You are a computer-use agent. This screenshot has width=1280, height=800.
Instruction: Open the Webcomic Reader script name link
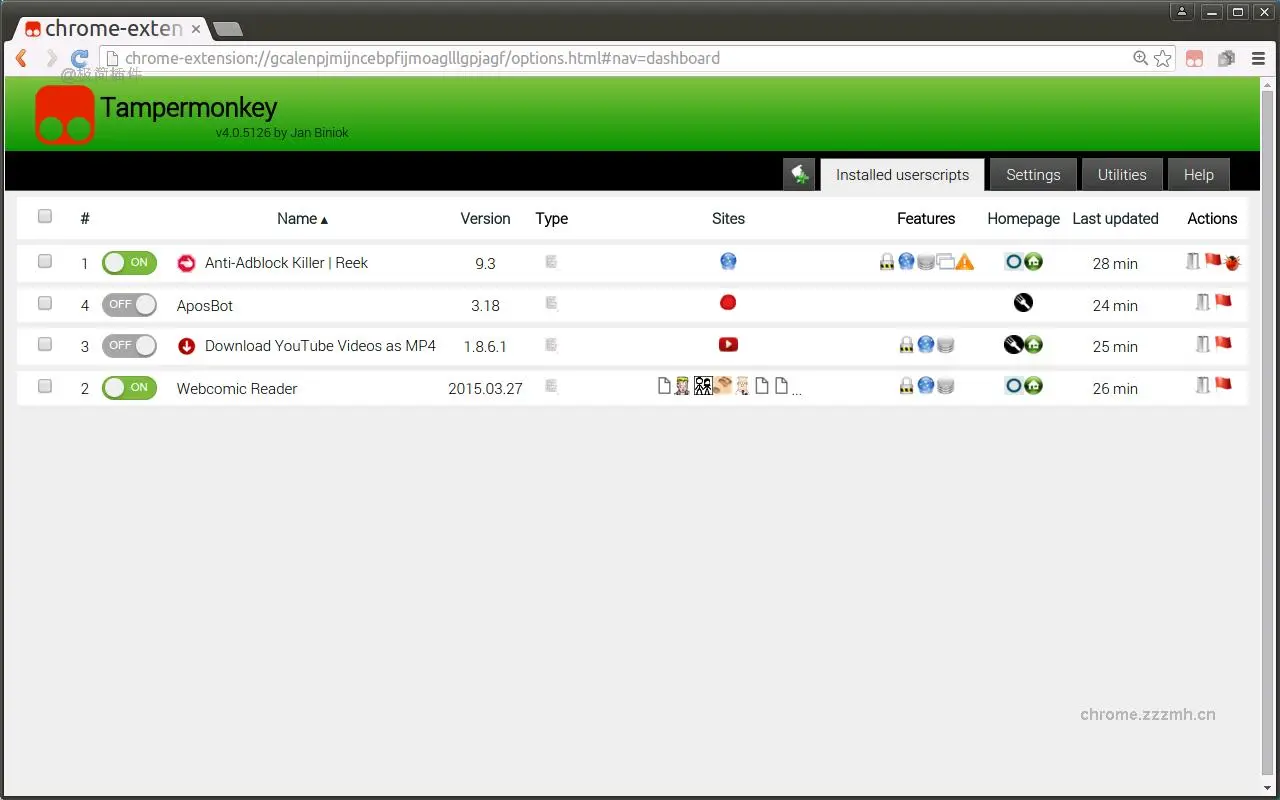(x=237, y=389)
